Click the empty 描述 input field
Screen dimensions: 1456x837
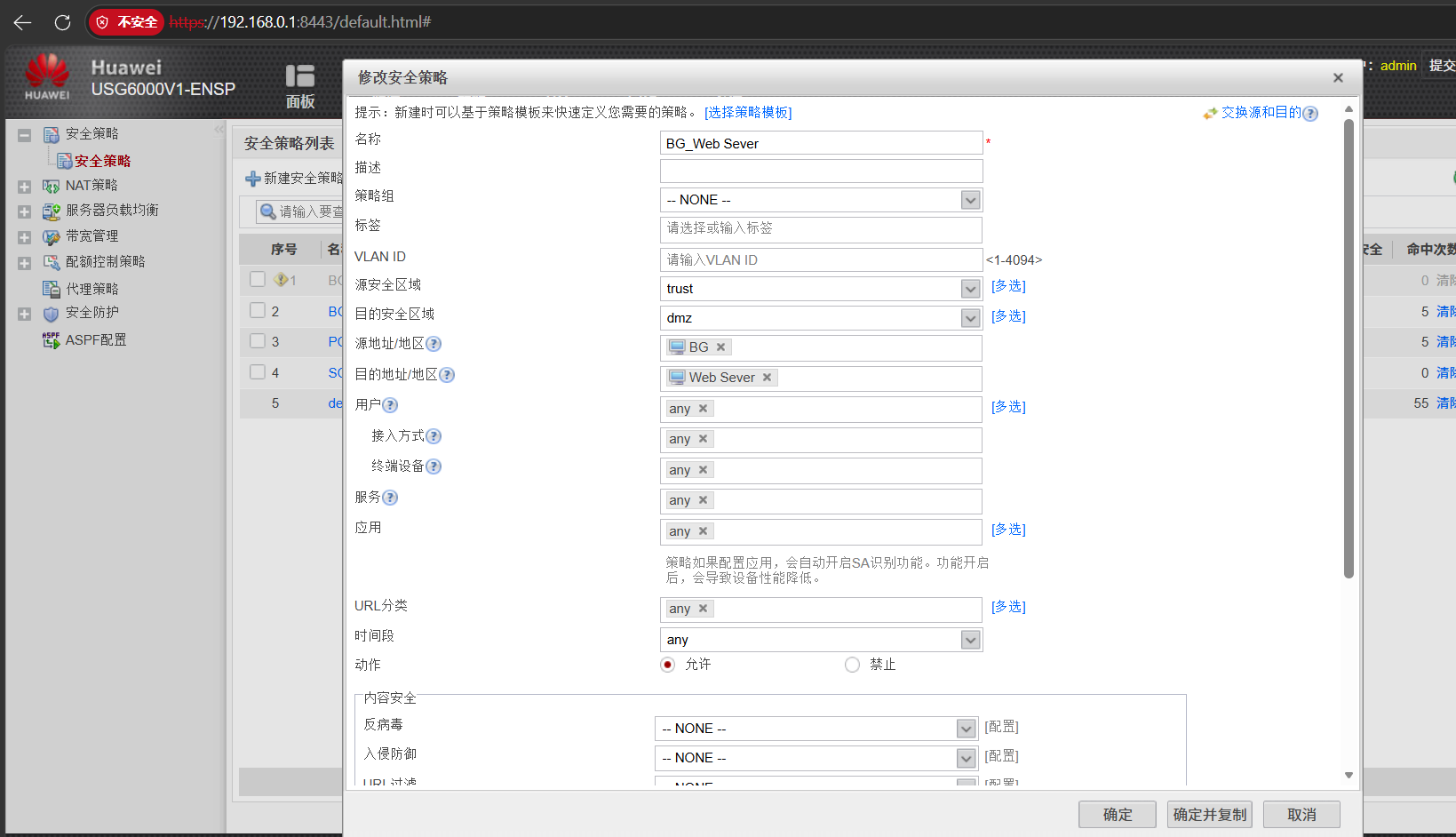click(x=821, y=171)
